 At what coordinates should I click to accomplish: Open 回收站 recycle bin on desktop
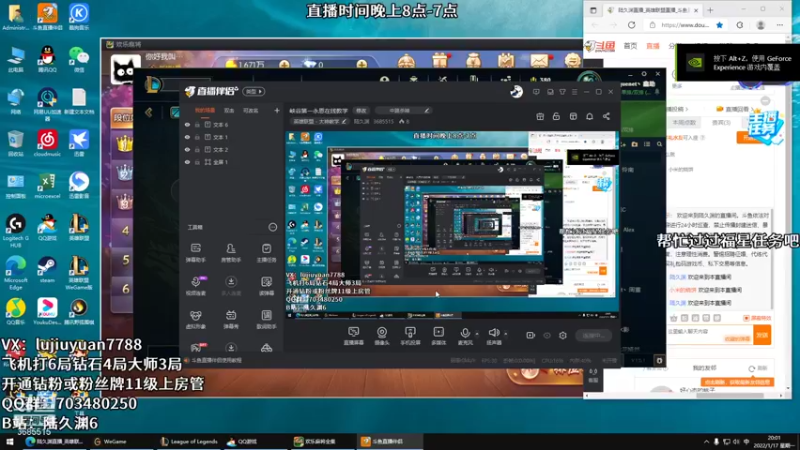pyautogui.click(x=15, y=143)
